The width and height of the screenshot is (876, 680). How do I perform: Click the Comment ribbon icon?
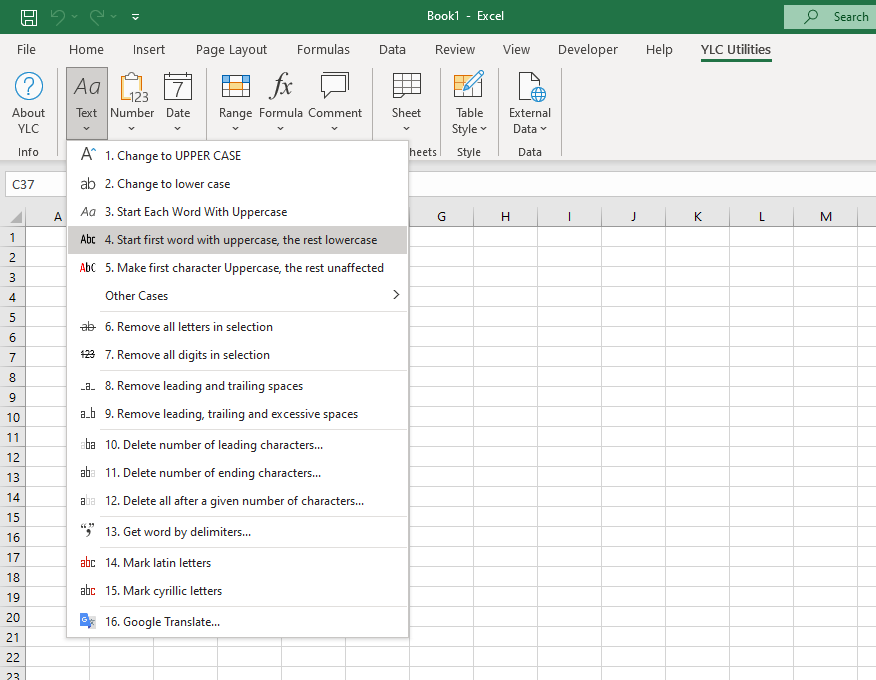click(335, 88)
